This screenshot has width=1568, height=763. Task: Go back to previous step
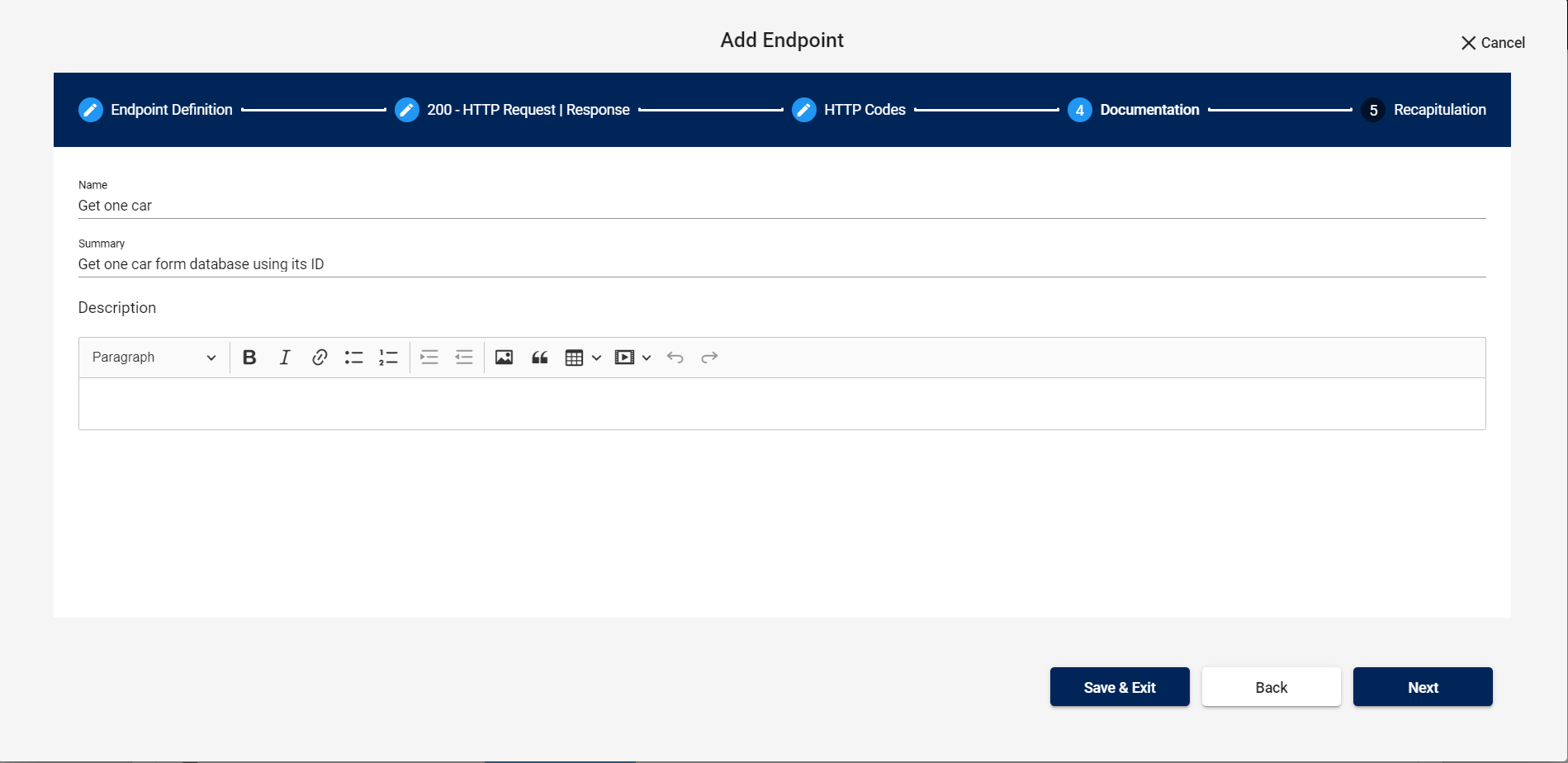1272,687
